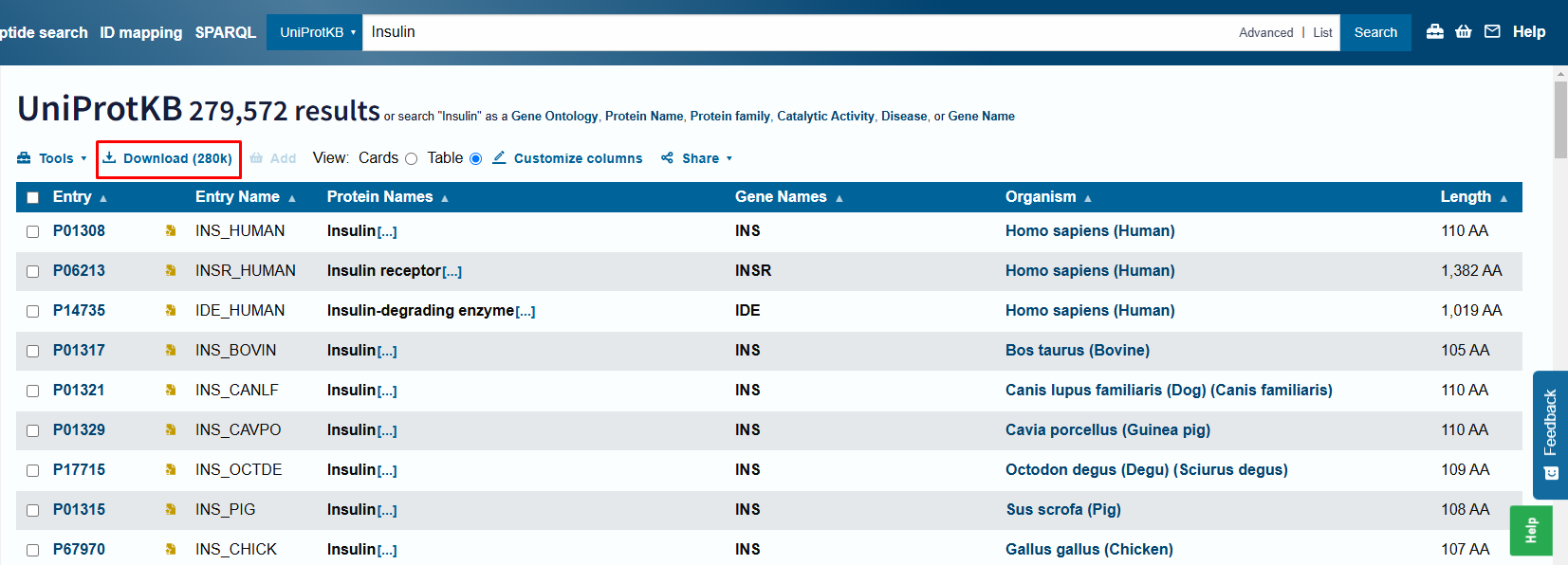Tick the checkbox for entry P06213
The height and width of the screenshot is (565, 1568).
coord(32,271)
